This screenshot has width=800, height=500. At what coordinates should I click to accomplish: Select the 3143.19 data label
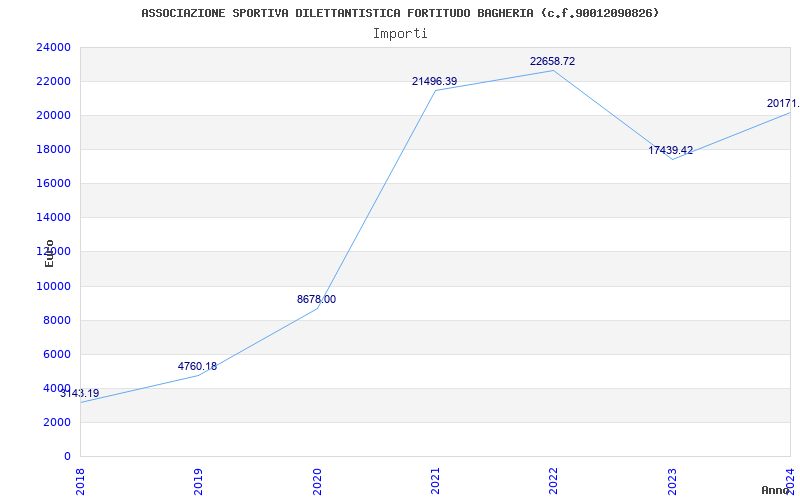pyautogui.click(x=80, y=393)
